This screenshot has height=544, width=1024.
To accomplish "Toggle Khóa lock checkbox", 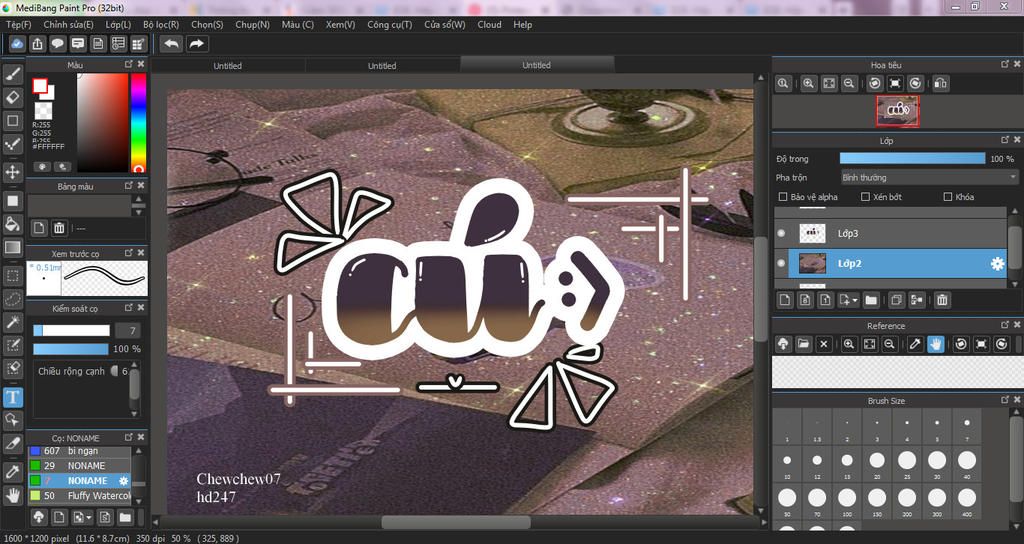I will click(948, 197).
